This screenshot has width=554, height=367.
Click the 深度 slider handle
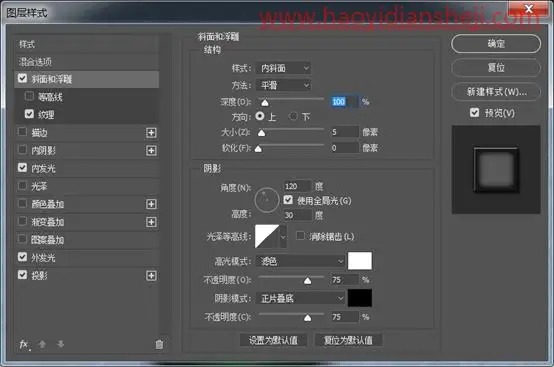pyautogui.click(x=265, y=103)
